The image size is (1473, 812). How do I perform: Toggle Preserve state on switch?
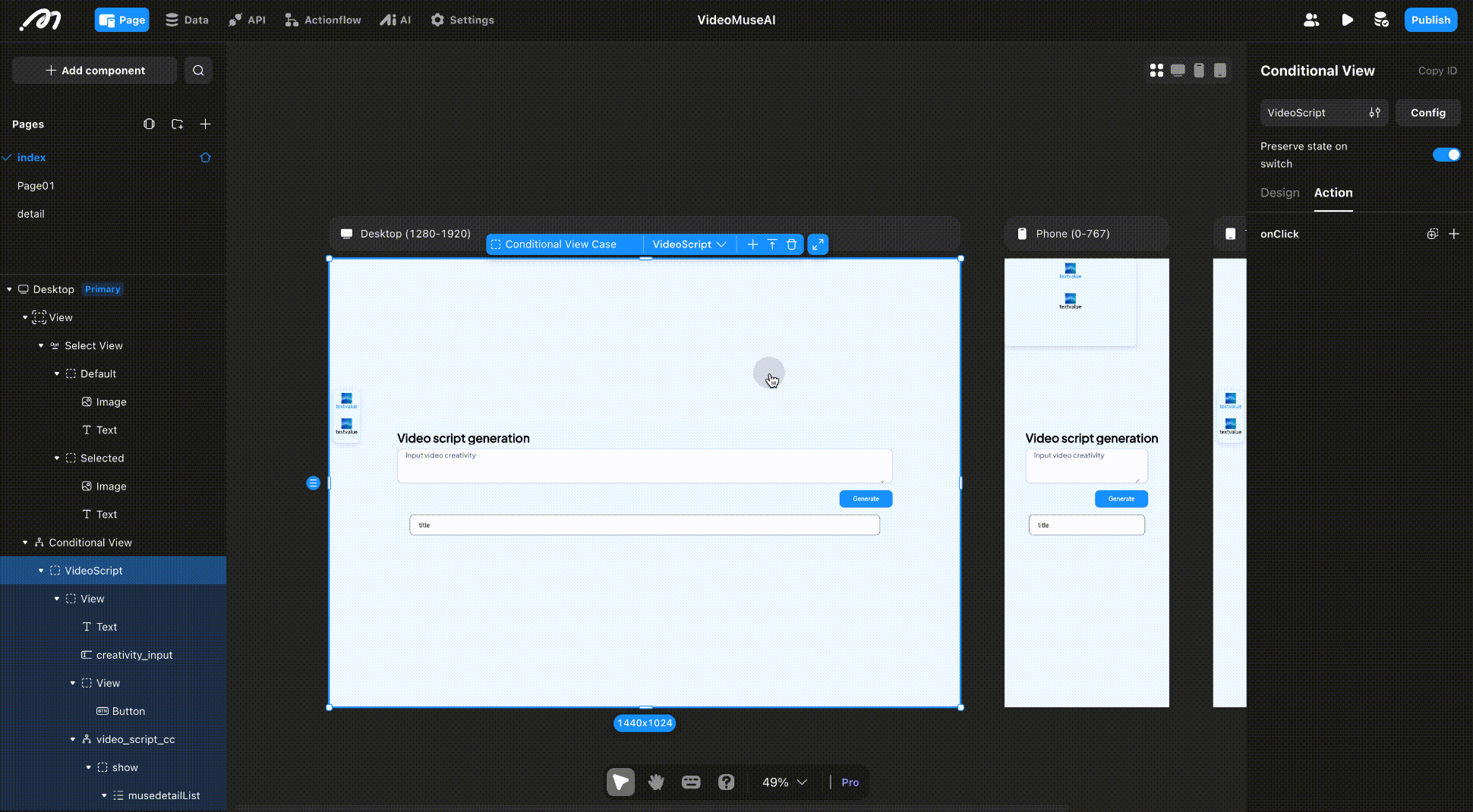click(1446, 155)
